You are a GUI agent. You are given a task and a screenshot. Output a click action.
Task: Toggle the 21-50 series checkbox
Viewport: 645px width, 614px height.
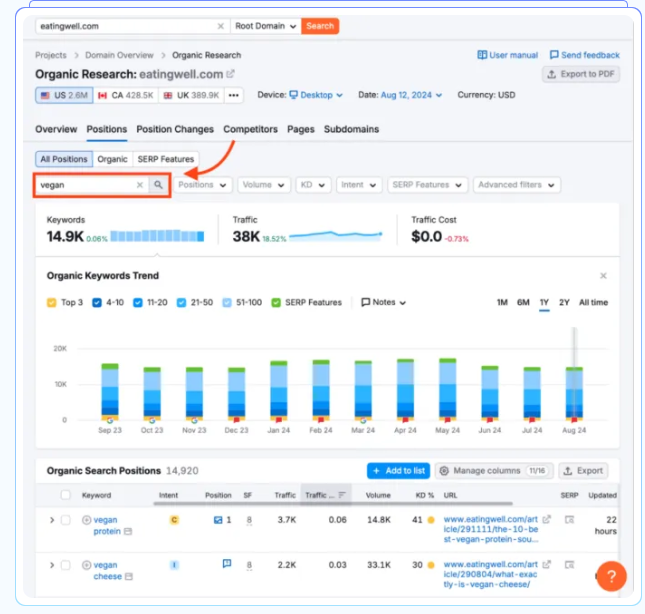[x=181, y=303]
